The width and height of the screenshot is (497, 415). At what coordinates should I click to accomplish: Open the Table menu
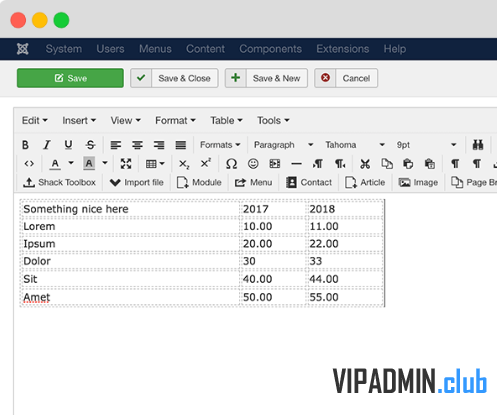click(x=226, y=120)
